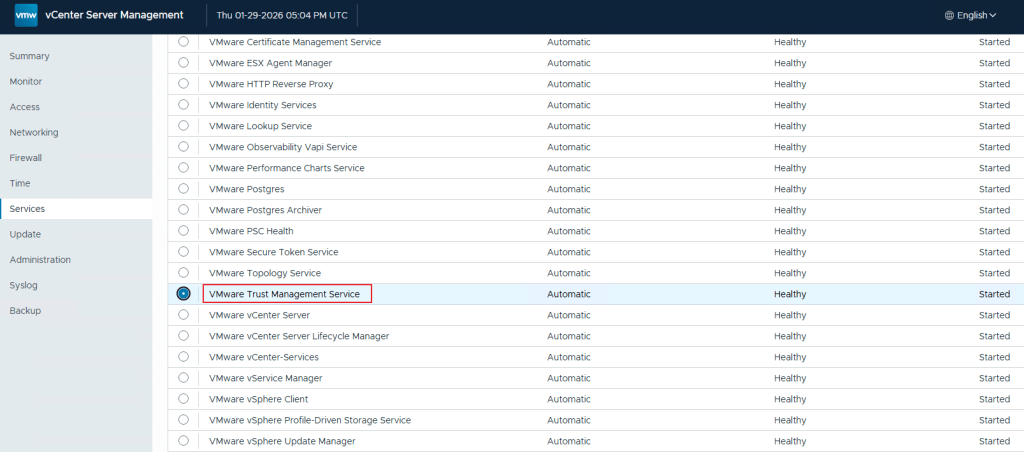Click the VMware vmw logo icon
Screen dimensions: 1024x452
pyautogui.click(x=26, y=15)
